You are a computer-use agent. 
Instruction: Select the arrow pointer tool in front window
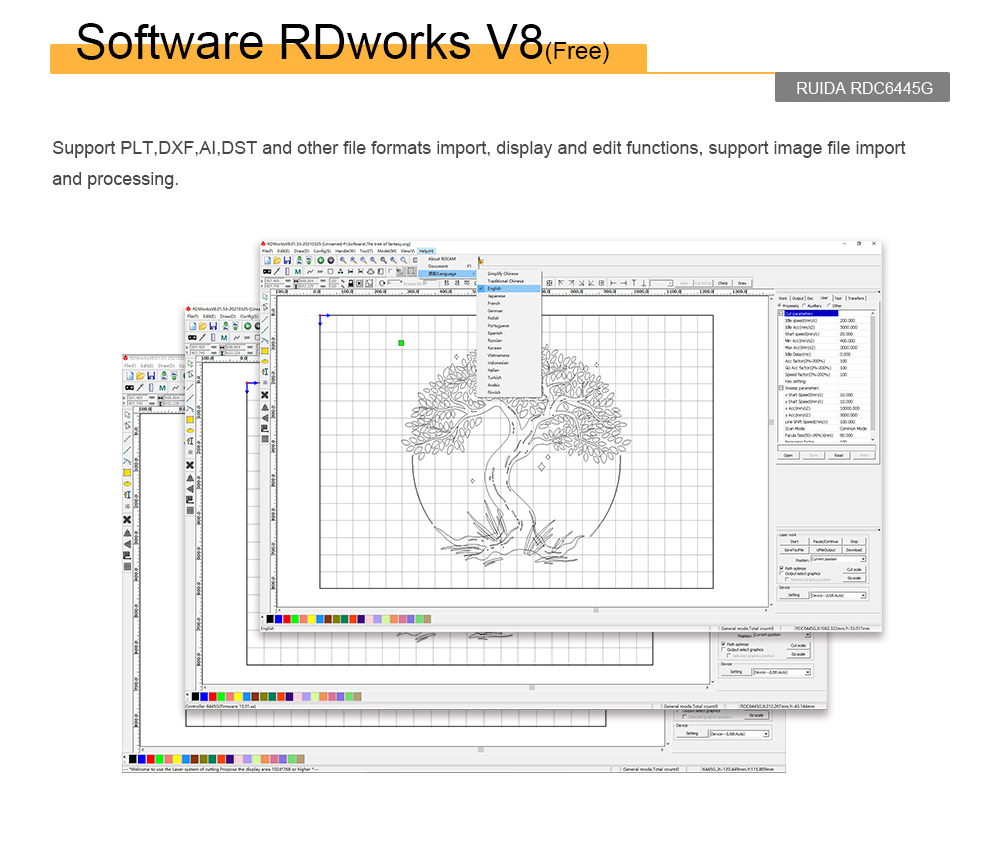[265, 297]
